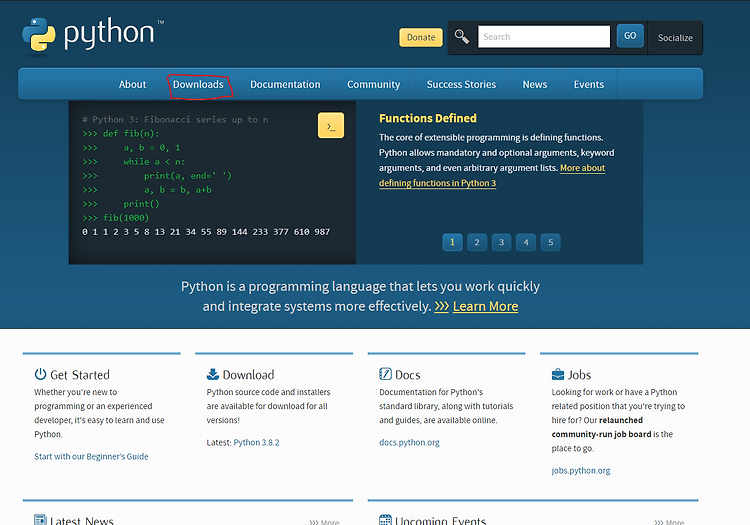Open the docs.python.org link
This screenshot has width=750, height=525.
click(409, 442)
